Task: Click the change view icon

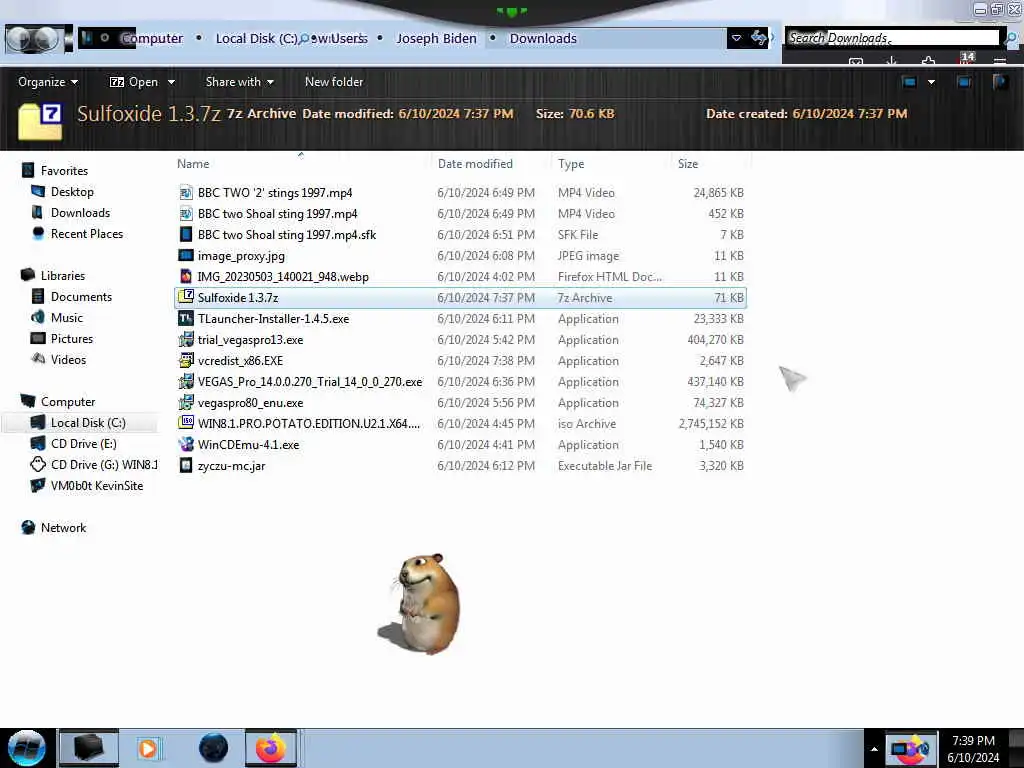Action: 909,82
